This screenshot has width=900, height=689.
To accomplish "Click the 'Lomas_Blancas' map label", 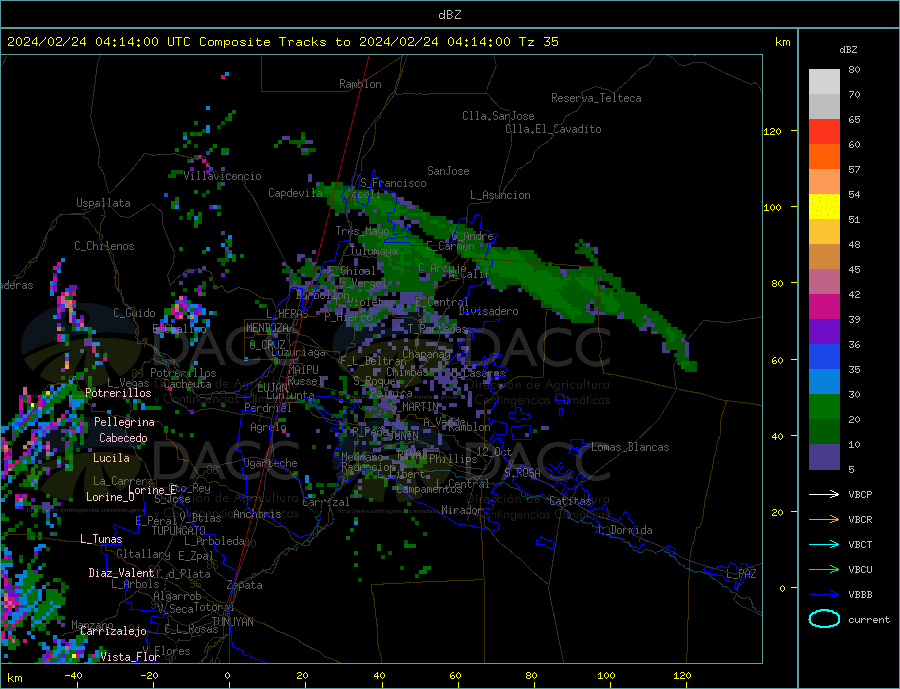I will [630, 447].
